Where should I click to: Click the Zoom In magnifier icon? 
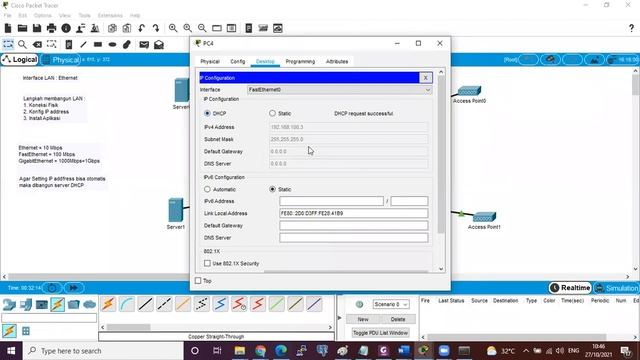[173, 28]
